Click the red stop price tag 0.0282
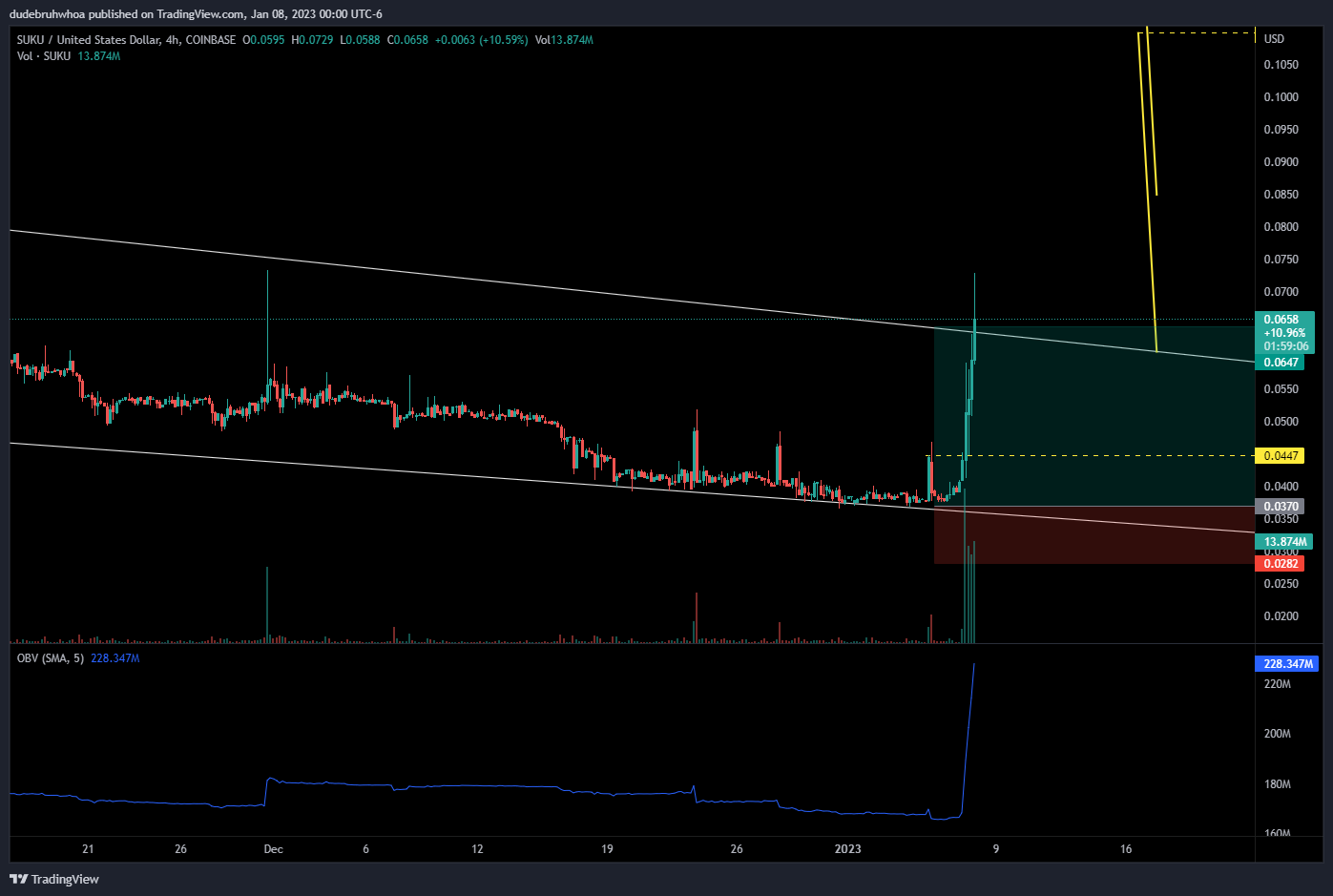This screenshot has height=896, width=1333. click(1281, 564)
